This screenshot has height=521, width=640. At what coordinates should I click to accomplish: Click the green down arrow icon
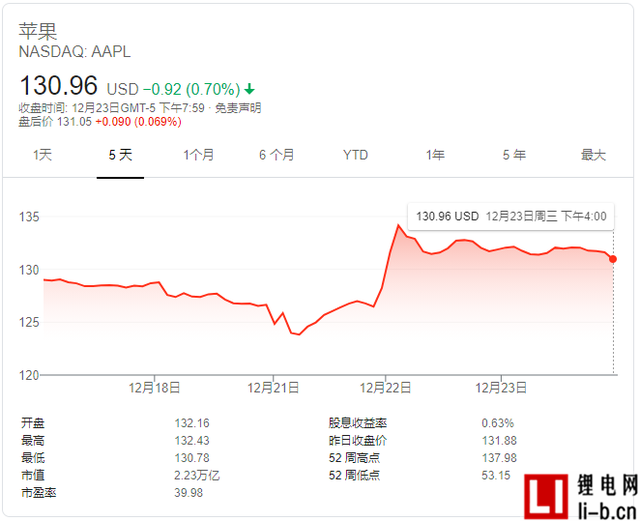click(x=249, y=89)
